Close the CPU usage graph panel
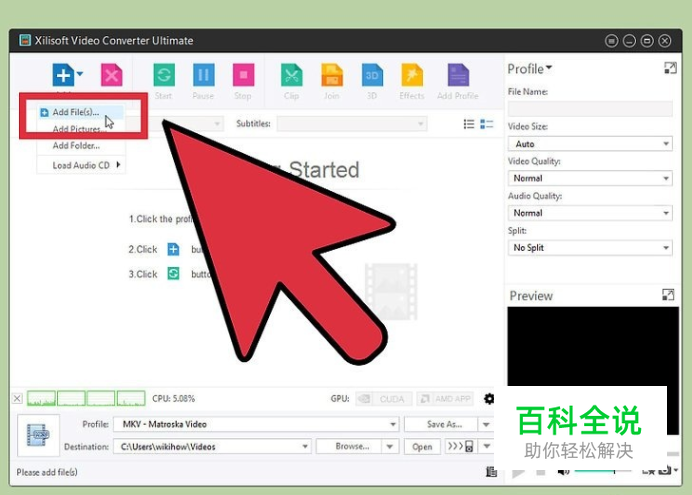692x495 pixels. pos(17,398)
